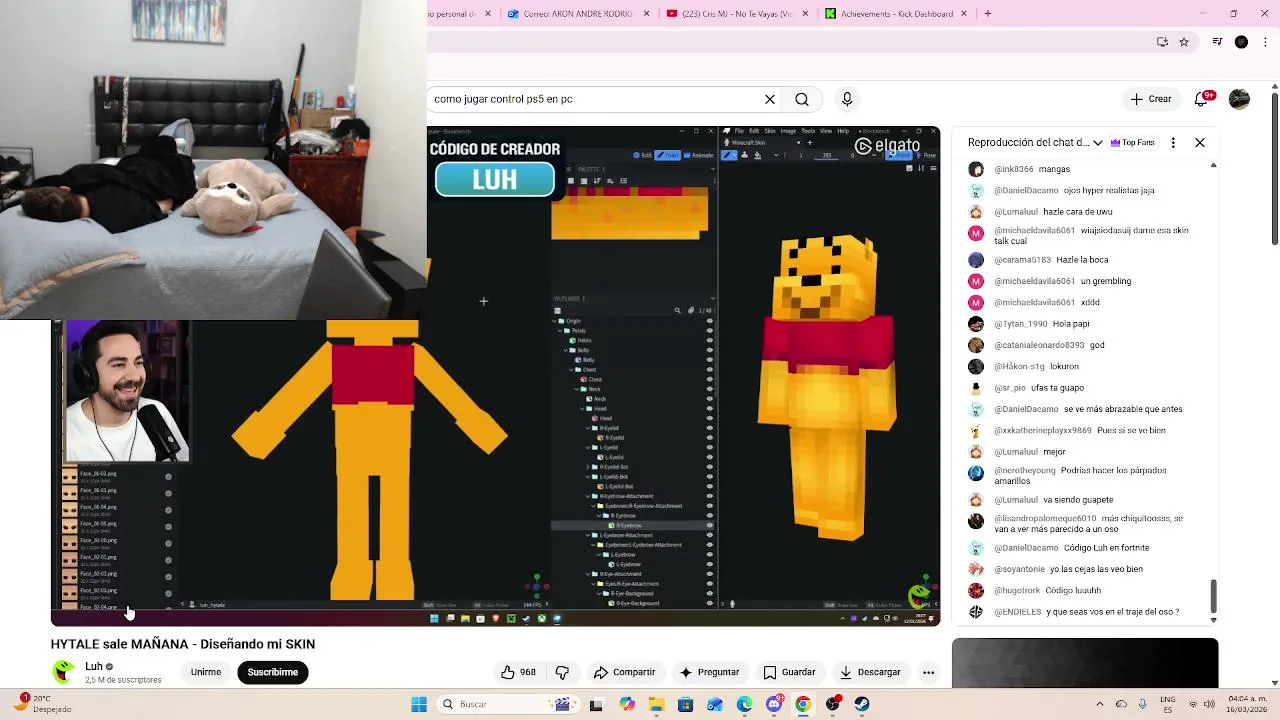Click the YouTube search text field
This screenshot has width=1280, height=720.
coord(593,99)
